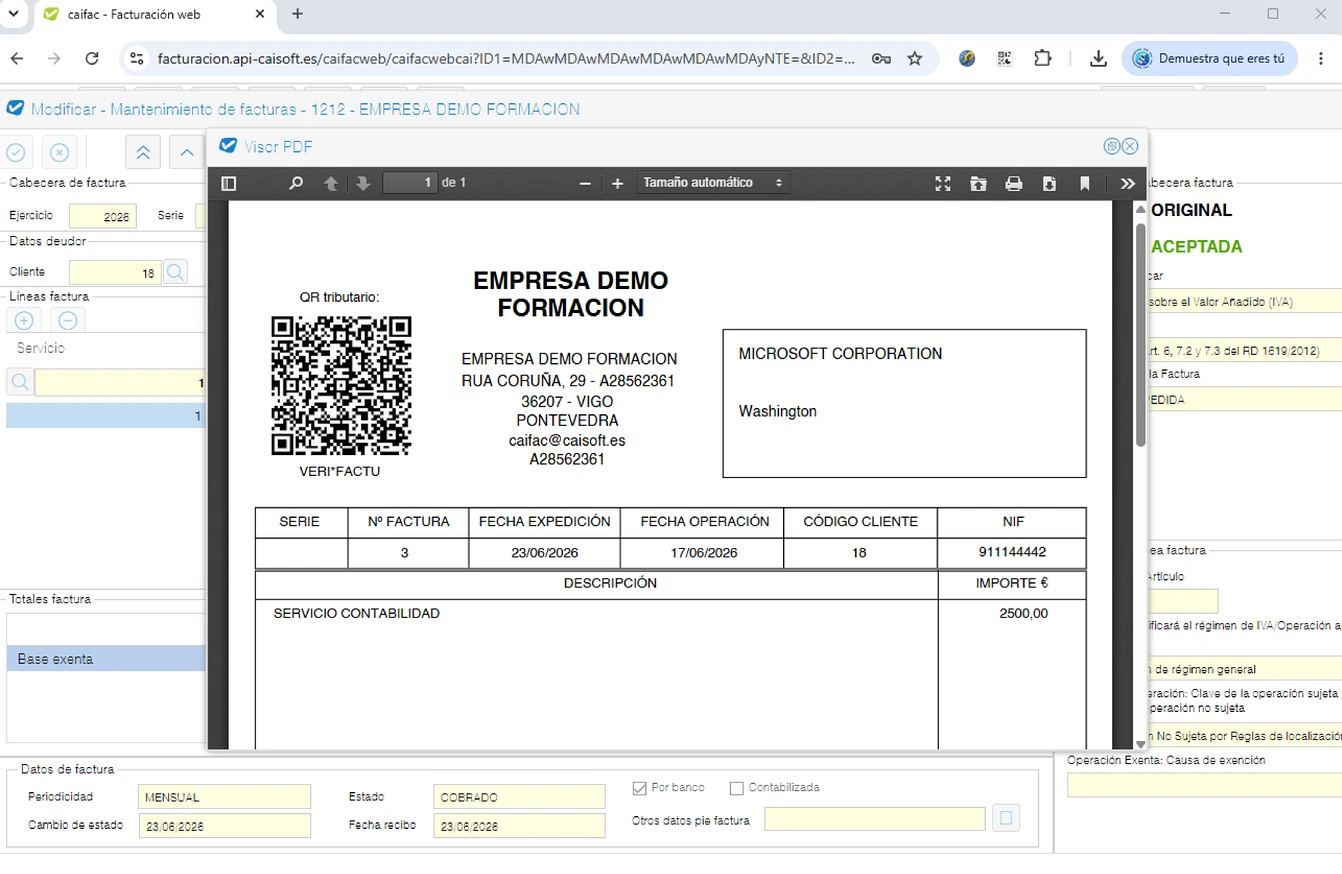Open the QR code extension icon
This screenshot has width=1342, height=874.
(x=1004, y=58)
